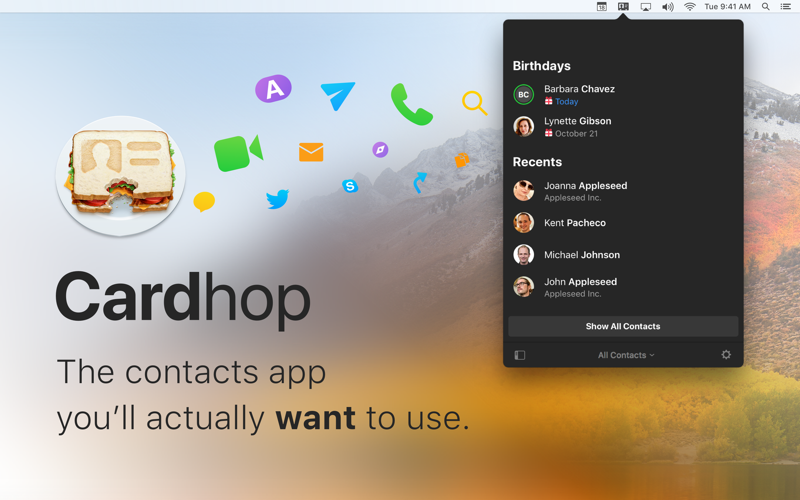This screenshot has width=800, height=500.
Task: Click the green FaceTime video icon
Action: 238,153
